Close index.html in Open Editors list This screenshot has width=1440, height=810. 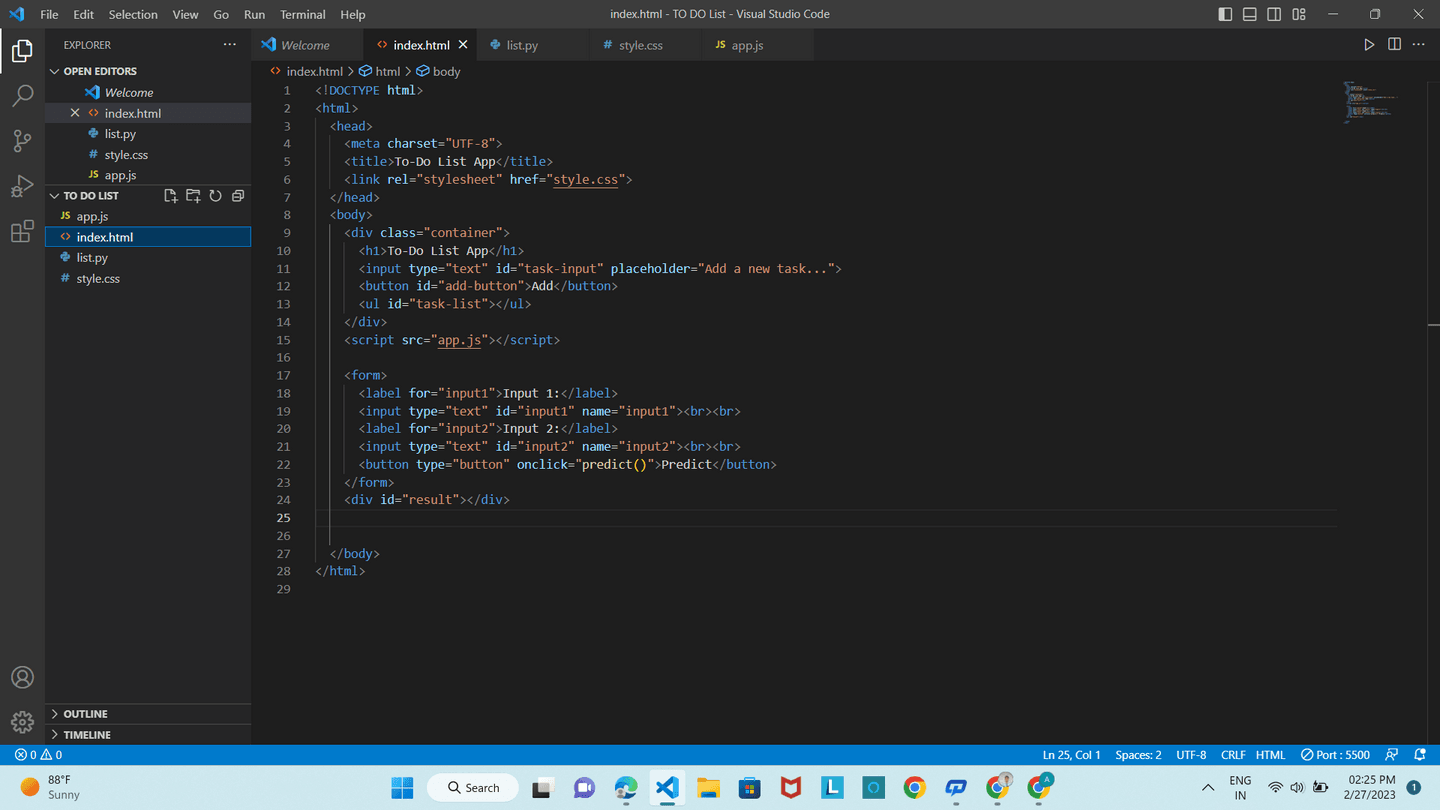point(75,113)
